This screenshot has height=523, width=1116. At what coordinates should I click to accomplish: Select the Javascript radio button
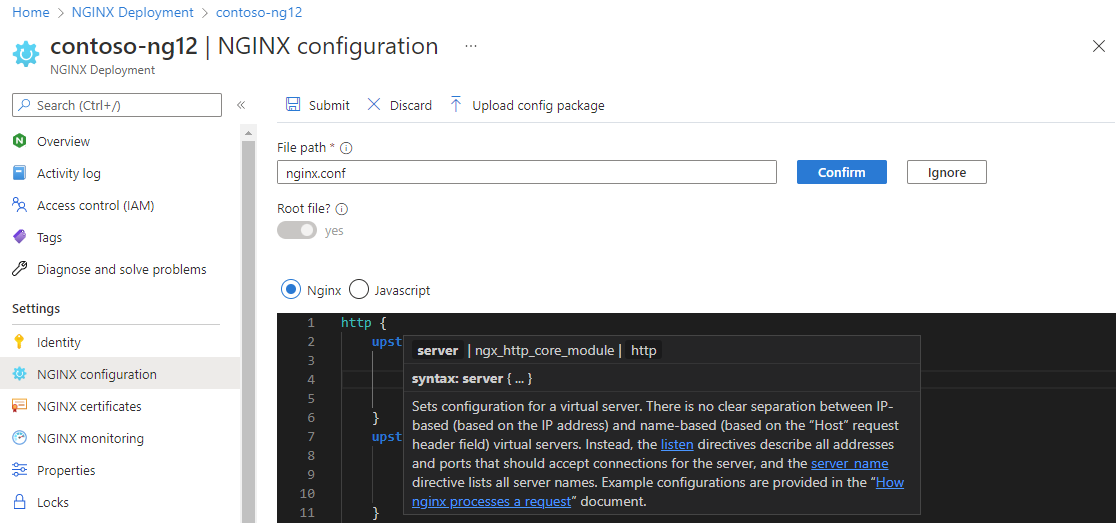[359, 290]
